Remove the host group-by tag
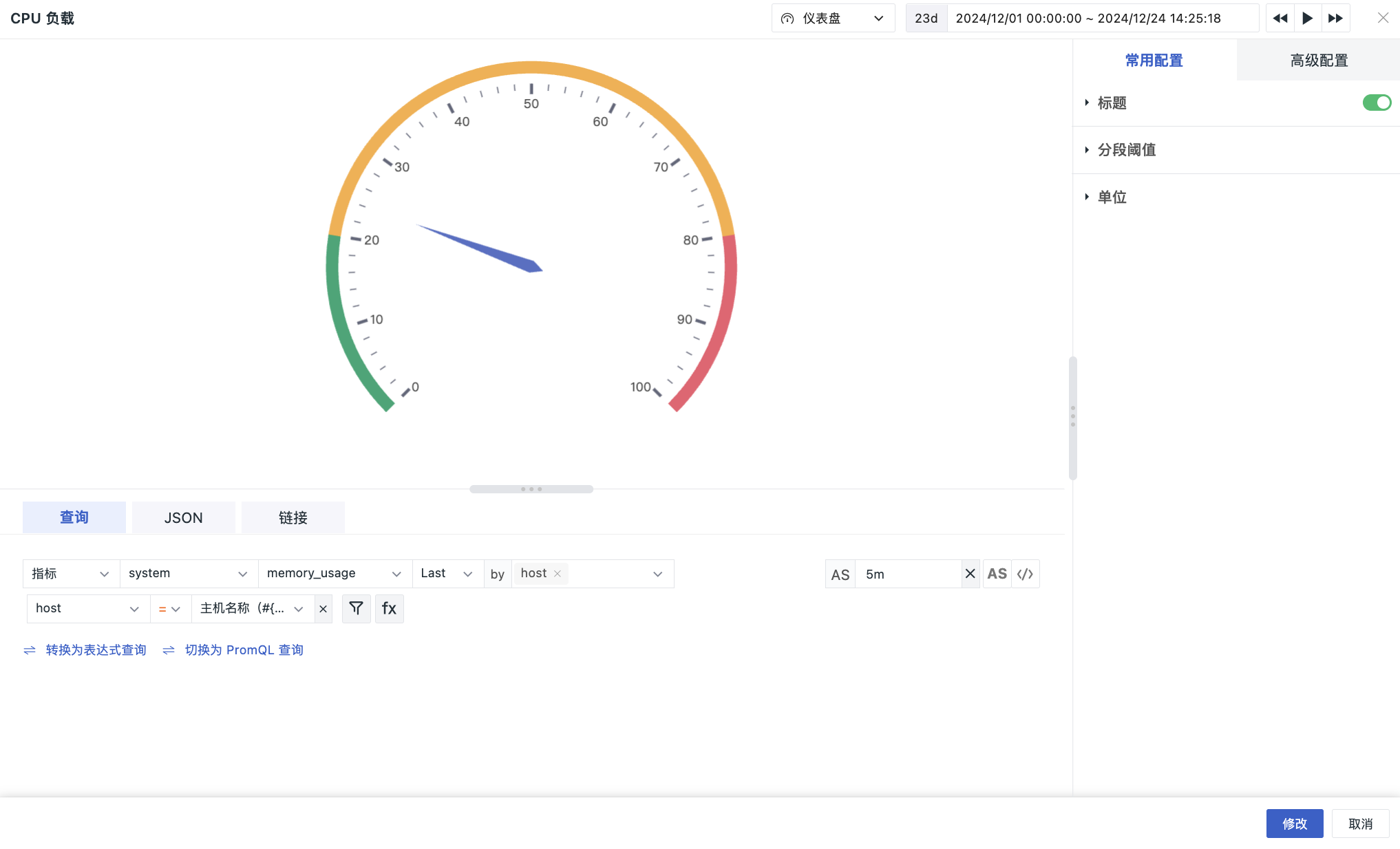Image resolution: width=1400 pixels, height=849 pixels. click(x=558, y=574)
